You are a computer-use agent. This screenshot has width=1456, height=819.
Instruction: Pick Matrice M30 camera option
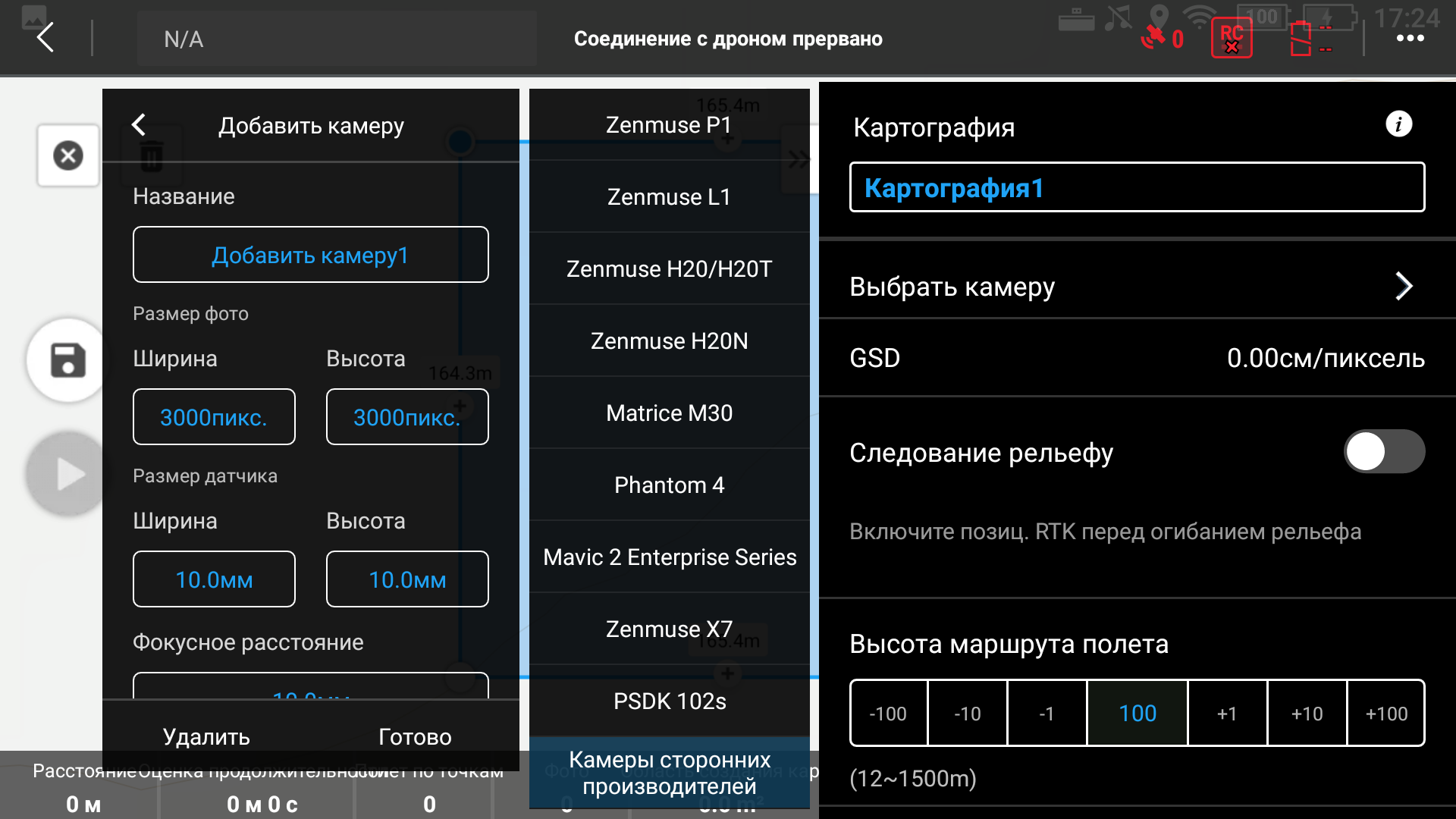670,413
